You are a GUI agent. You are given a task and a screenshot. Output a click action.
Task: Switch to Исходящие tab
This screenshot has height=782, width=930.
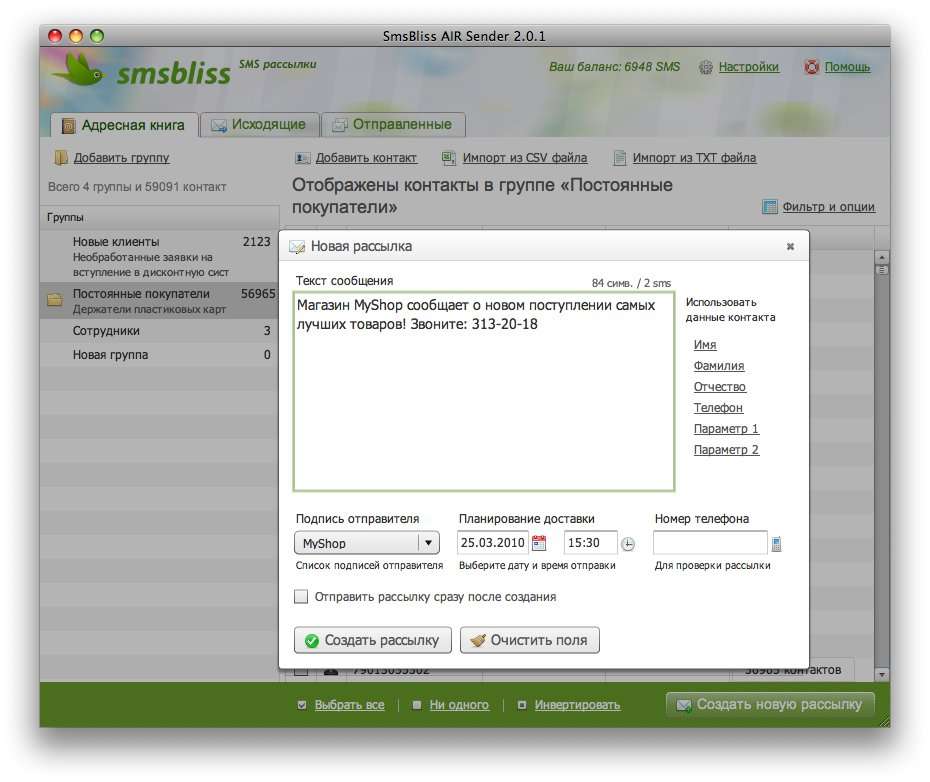click(x=259, y=125)
